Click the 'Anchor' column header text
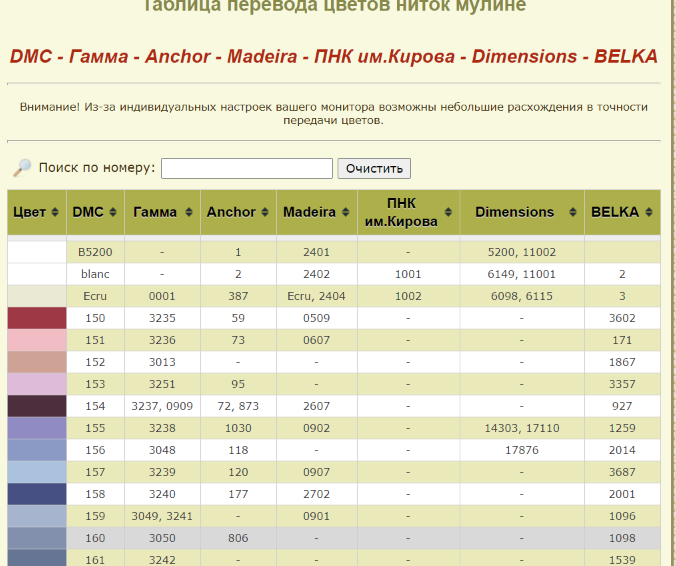Screen dimensions: 676x566 click(231, 212)
